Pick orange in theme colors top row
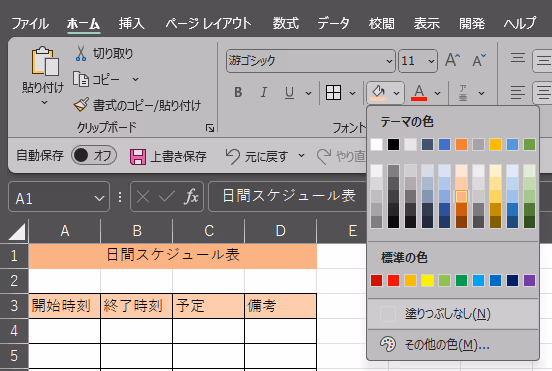 point(462,144)
